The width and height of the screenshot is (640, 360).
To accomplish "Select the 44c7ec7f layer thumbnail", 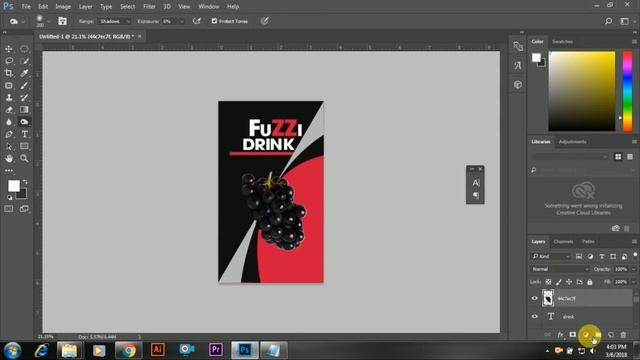I will [548, 298].
